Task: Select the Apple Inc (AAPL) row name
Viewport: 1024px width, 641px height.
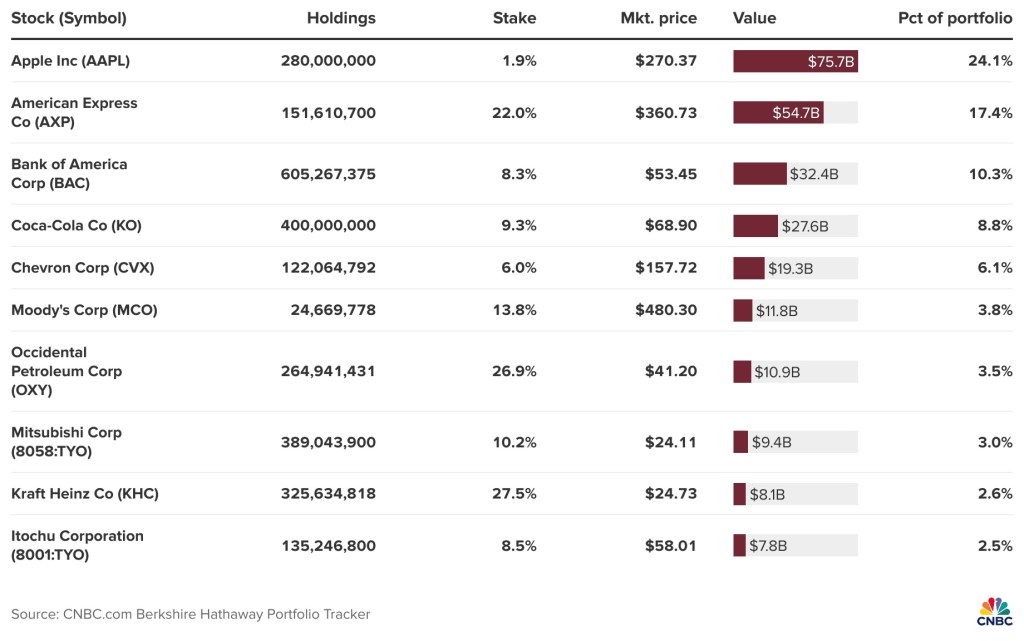Action: 70,61
